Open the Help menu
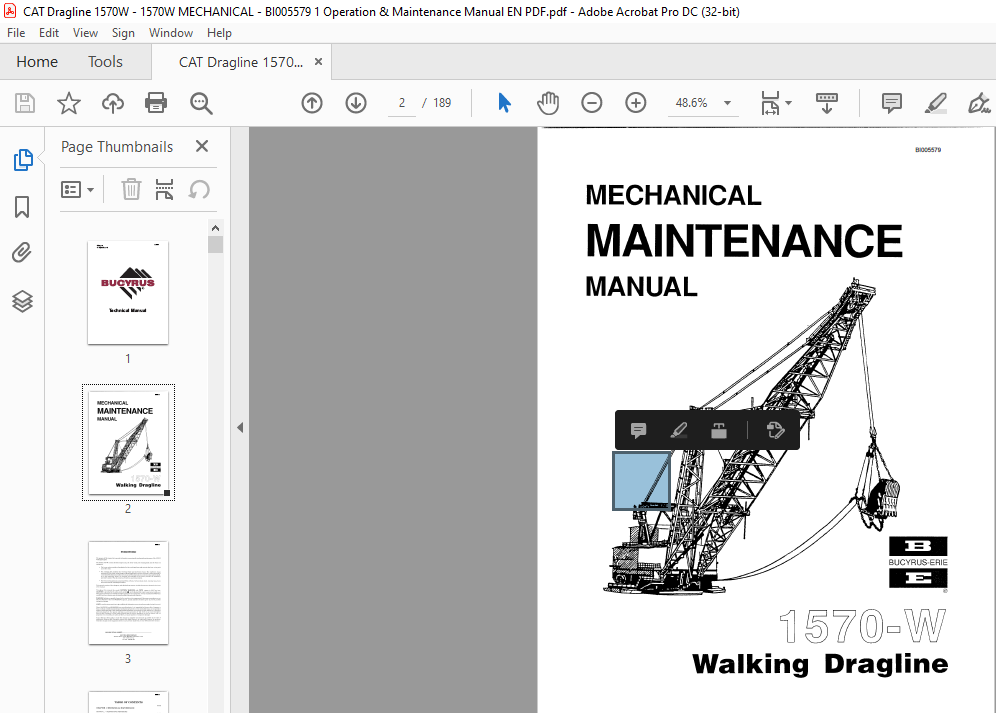 219,33
